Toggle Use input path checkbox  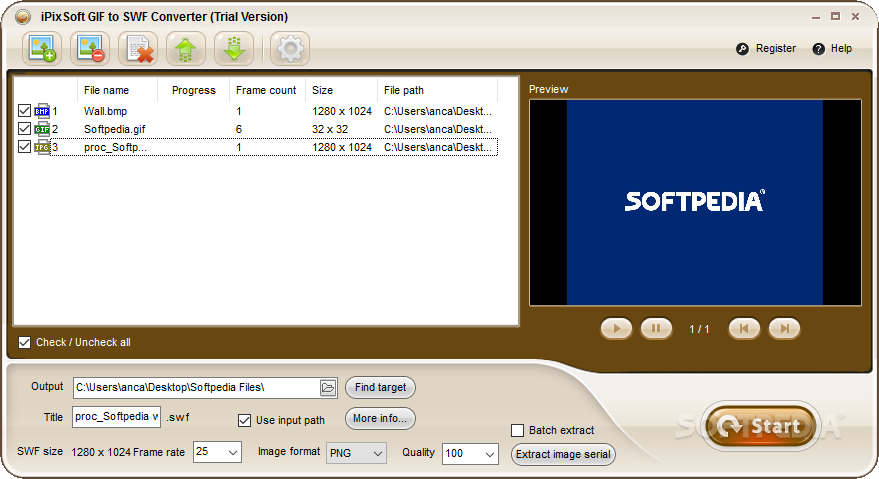244,420
